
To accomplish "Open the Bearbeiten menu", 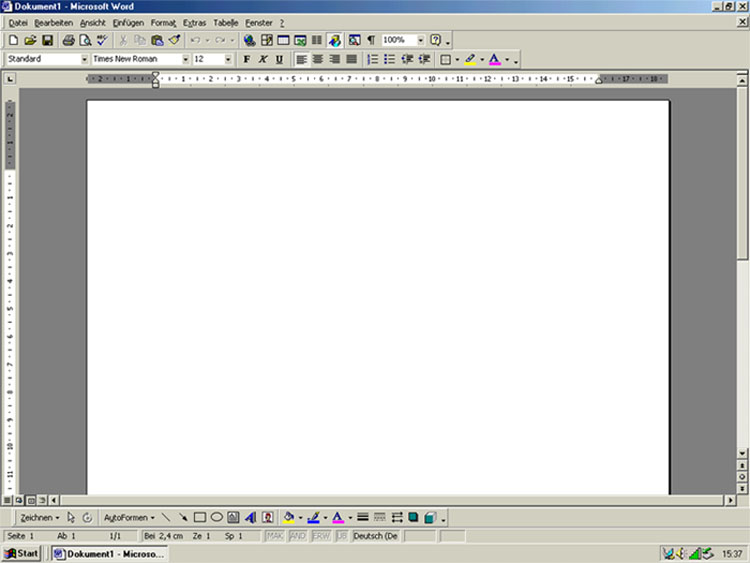I will coord(54,23).
